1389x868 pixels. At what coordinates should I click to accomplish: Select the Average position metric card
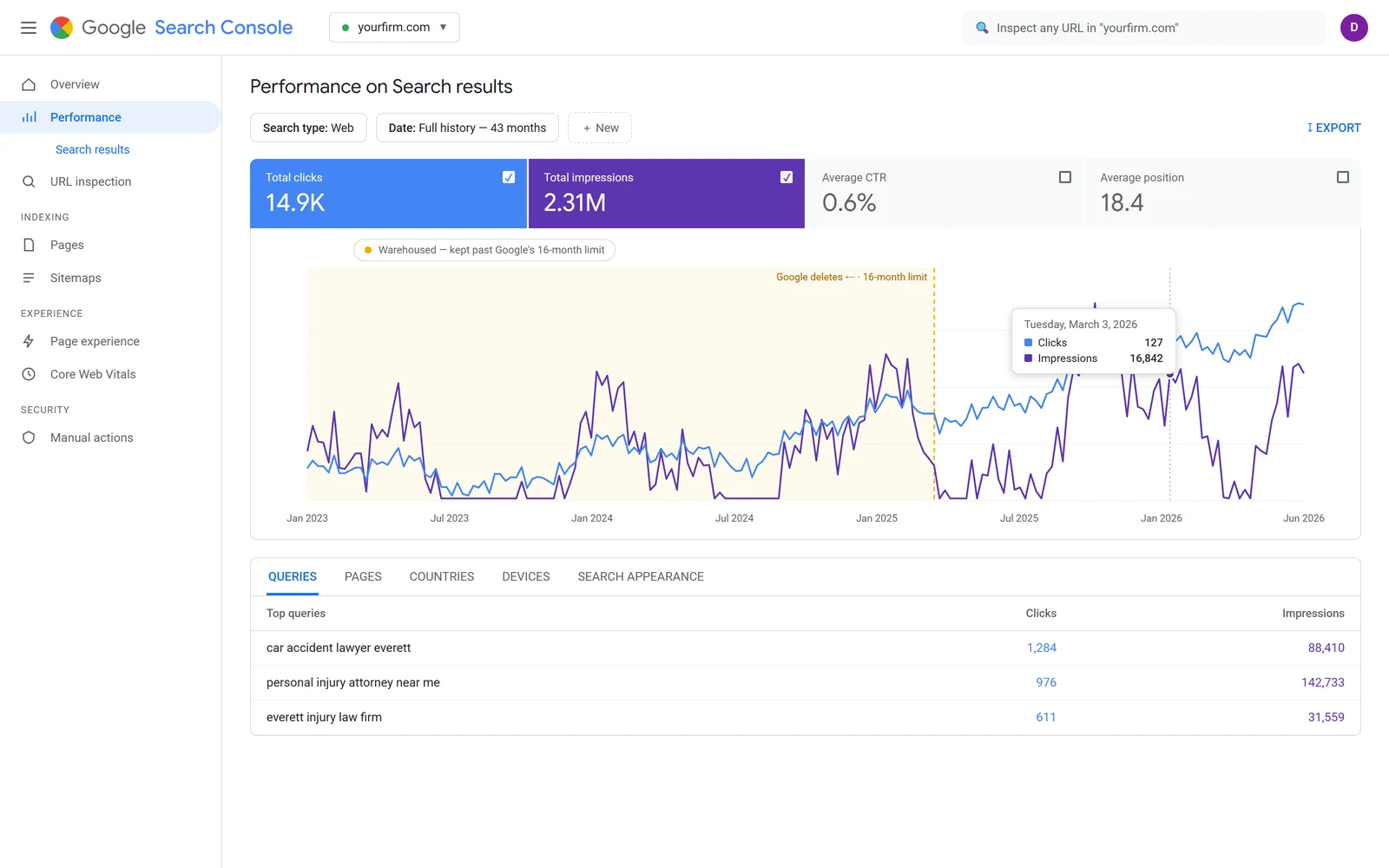(x=1223, y=194)
